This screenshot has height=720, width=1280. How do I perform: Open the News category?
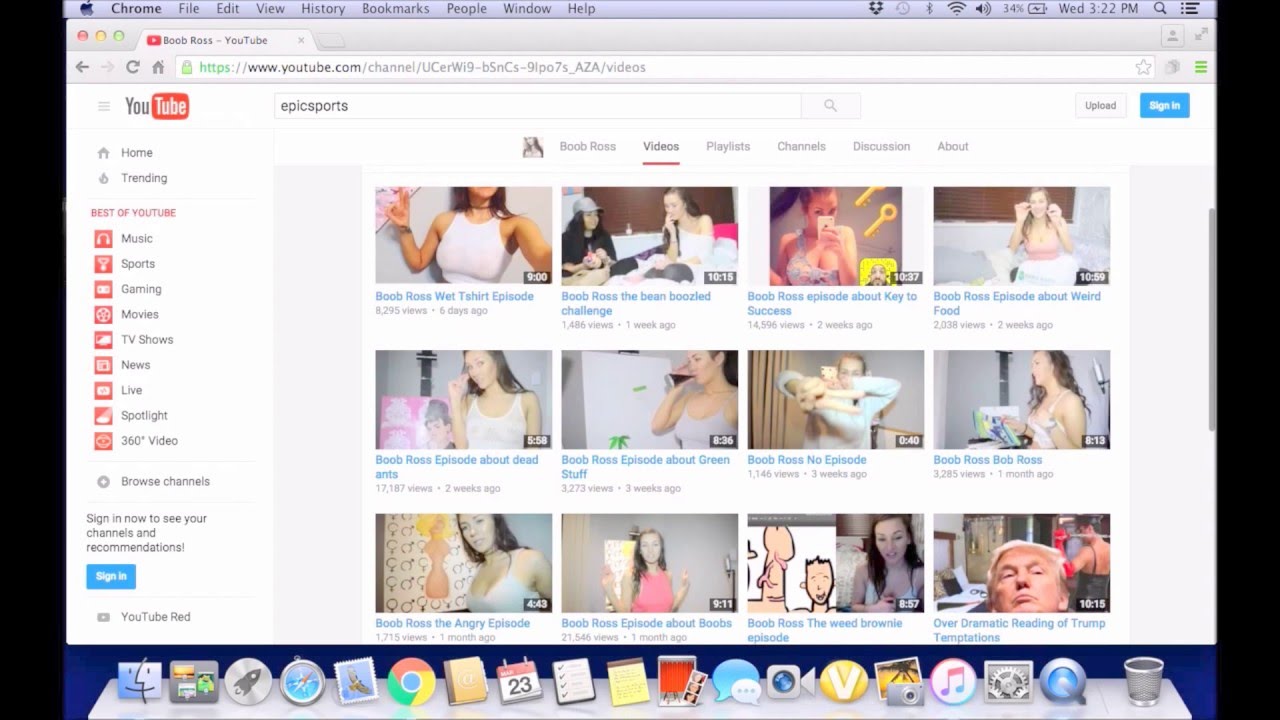coord(135,365)
